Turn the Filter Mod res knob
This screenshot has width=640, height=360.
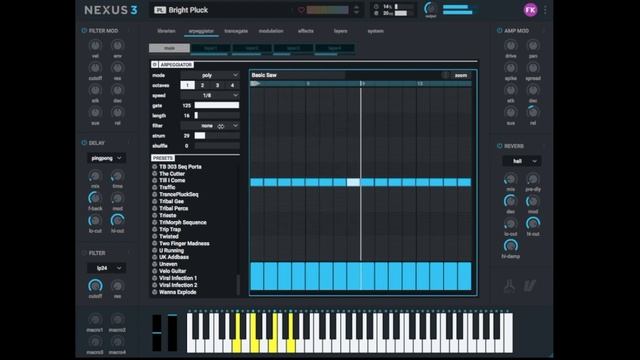[x=118, y=68]
